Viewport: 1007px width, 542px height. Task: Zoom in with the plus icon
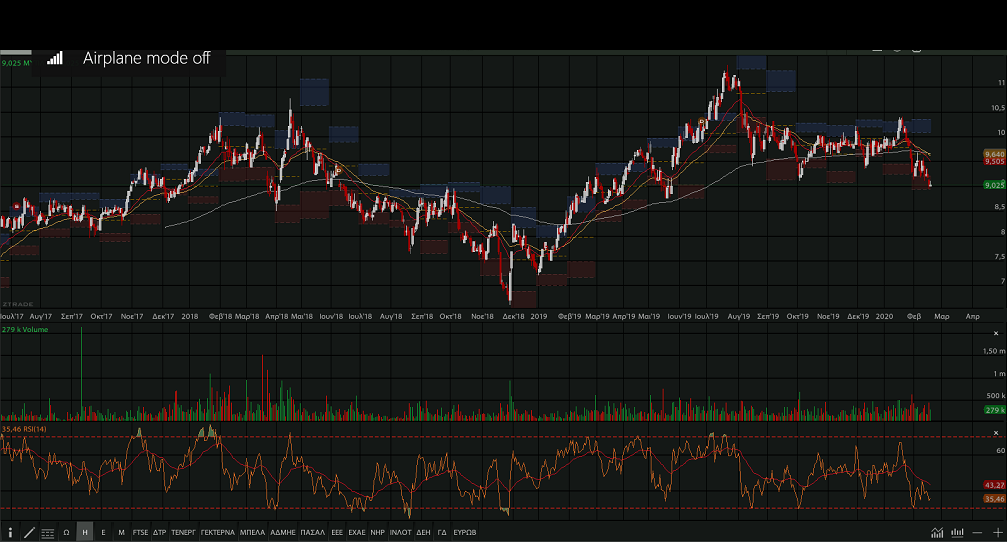tap(997, 532)
